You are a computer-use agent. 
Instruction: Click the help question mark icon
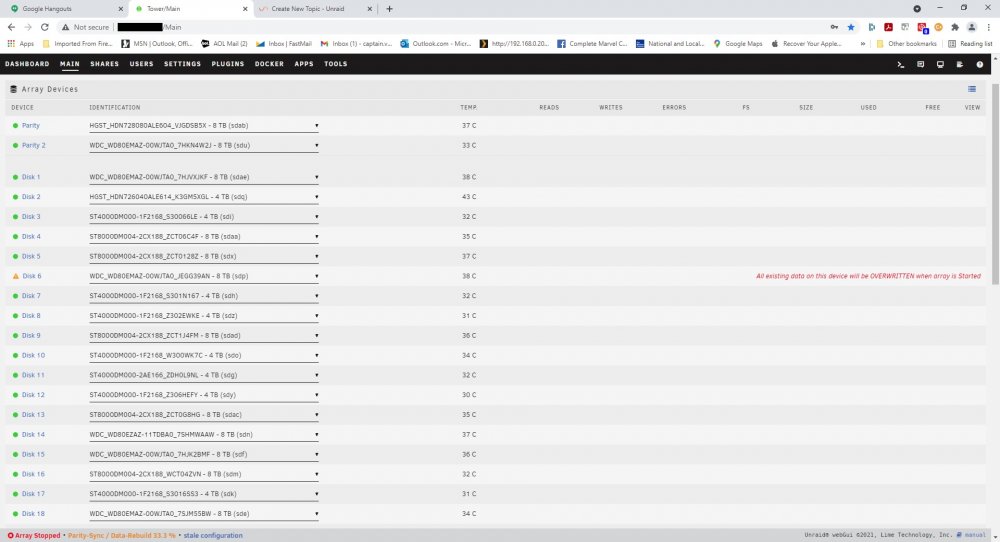[980, 64]
